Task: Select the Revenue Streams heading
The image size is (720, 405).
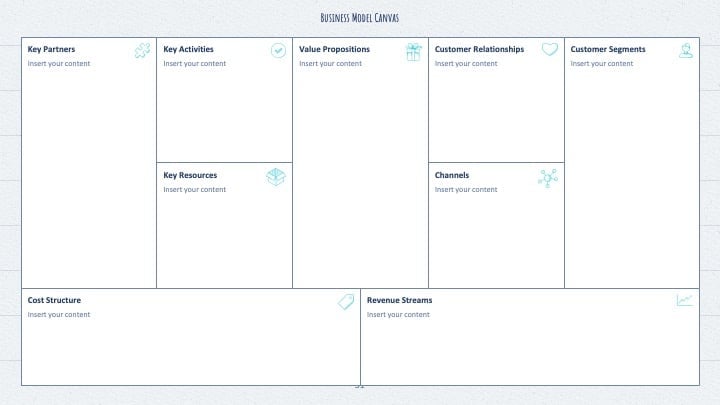Action: click(x=399, y=300)
